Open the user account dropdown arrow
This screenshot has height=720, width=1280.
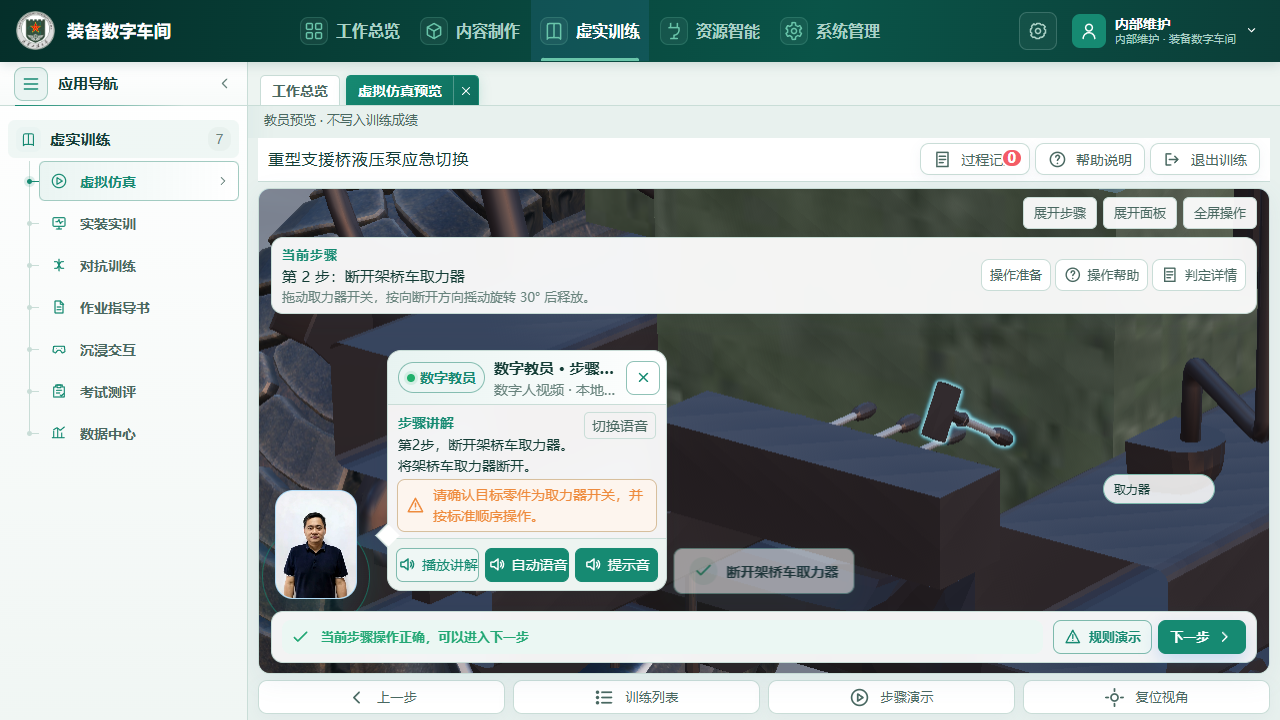(x=1252, y=31)
